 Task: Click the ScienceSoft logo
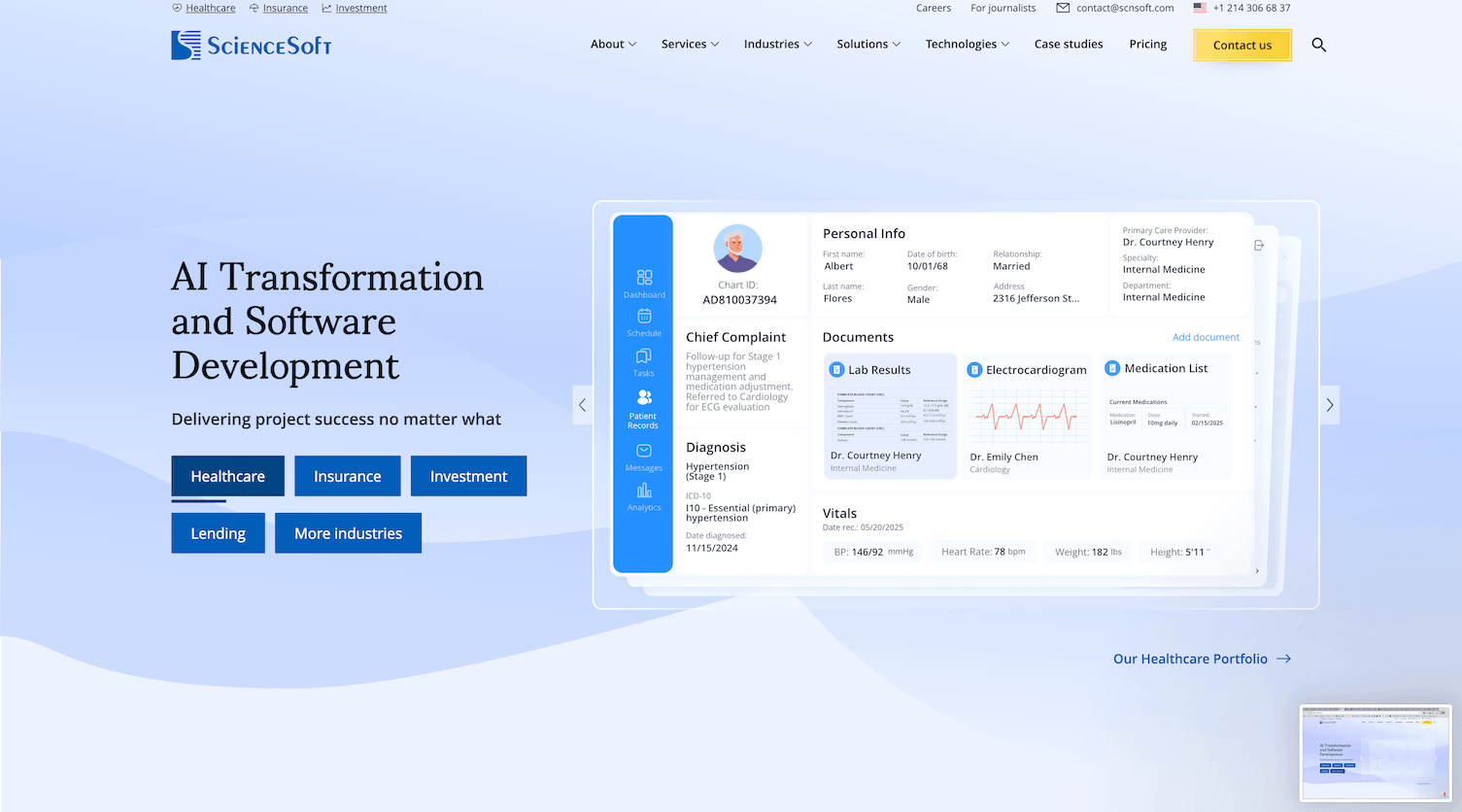coord(252,46)
